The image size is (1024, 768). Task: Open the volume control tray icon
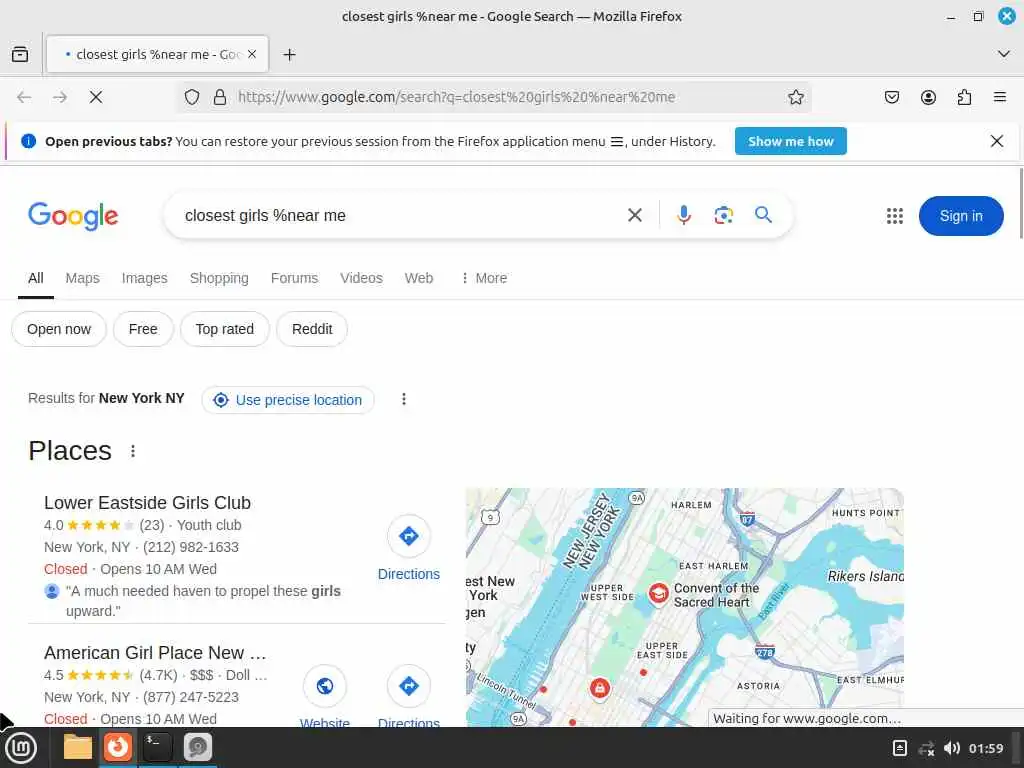tap(952, 748)
